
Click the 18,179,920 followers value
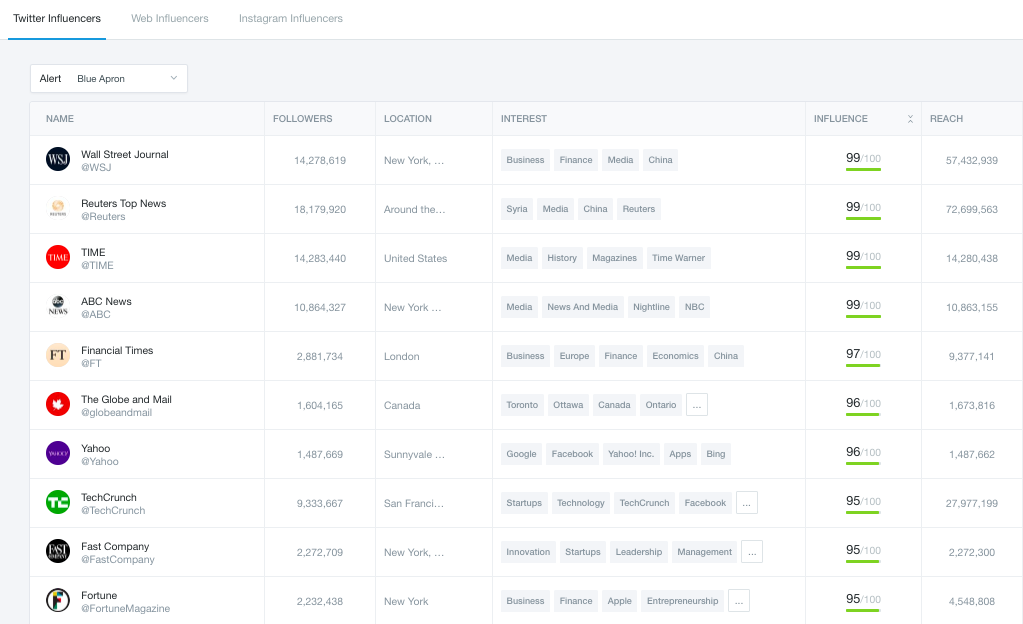(x=320, y=210)
